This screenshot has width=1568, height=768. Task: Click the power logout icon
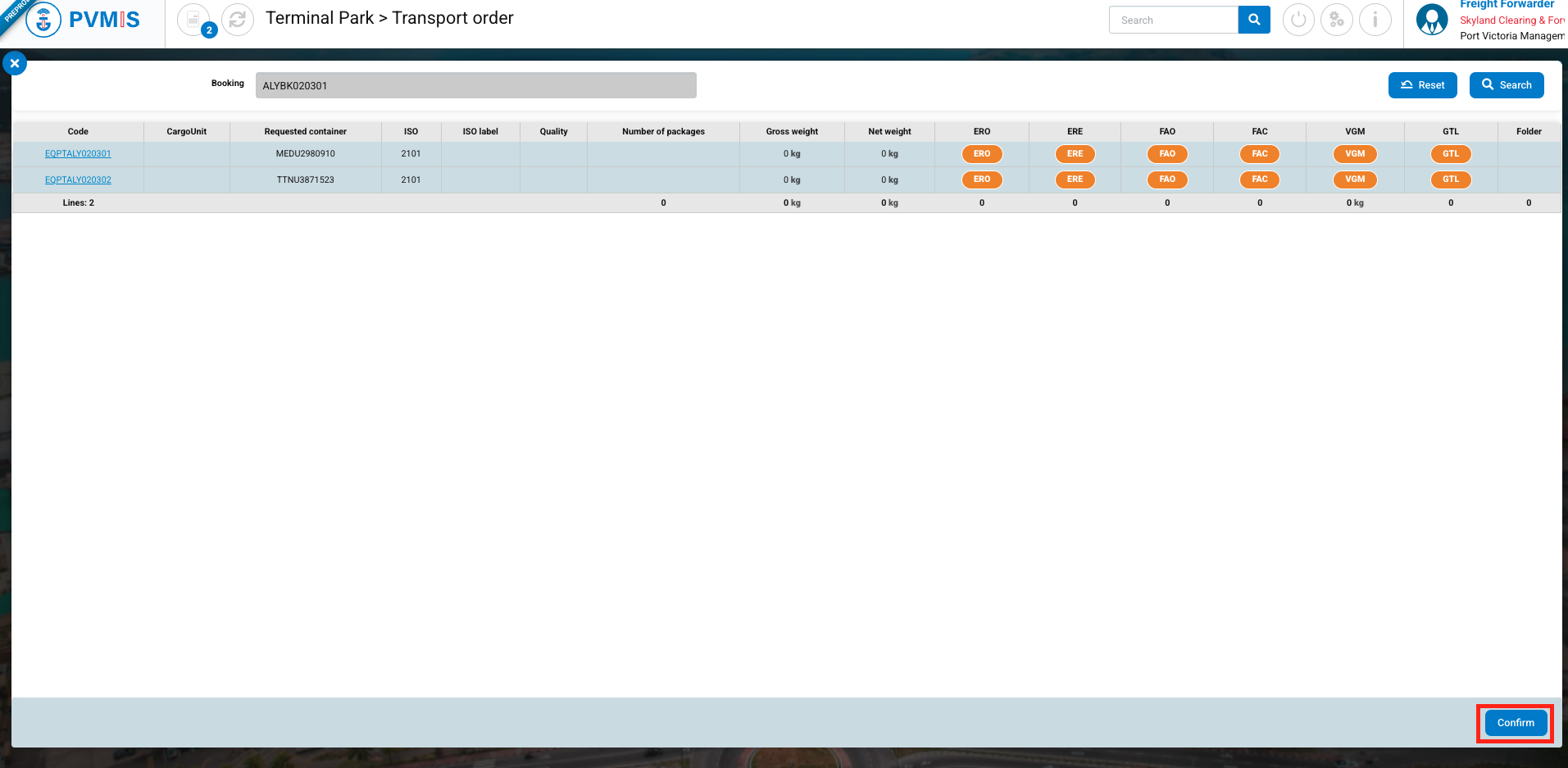point(1298,20)
